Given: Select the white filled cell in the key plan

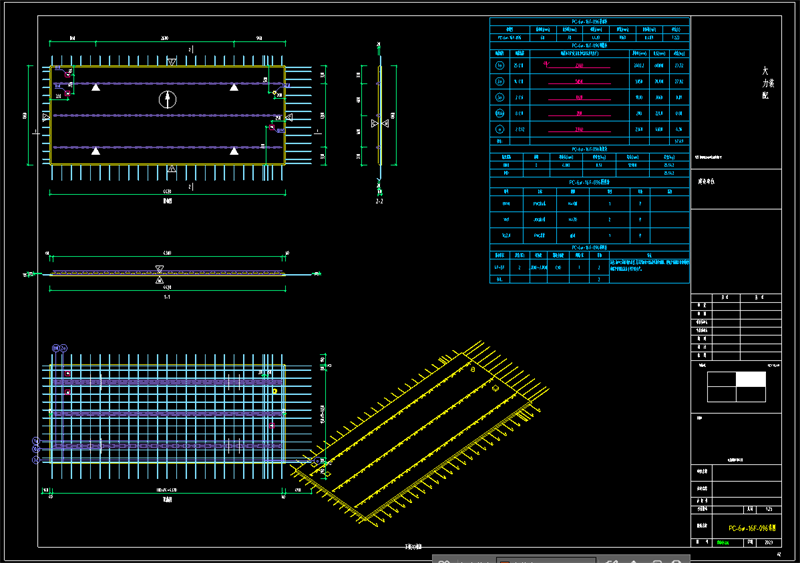Looking at the screenshot, I should point(751,379).
